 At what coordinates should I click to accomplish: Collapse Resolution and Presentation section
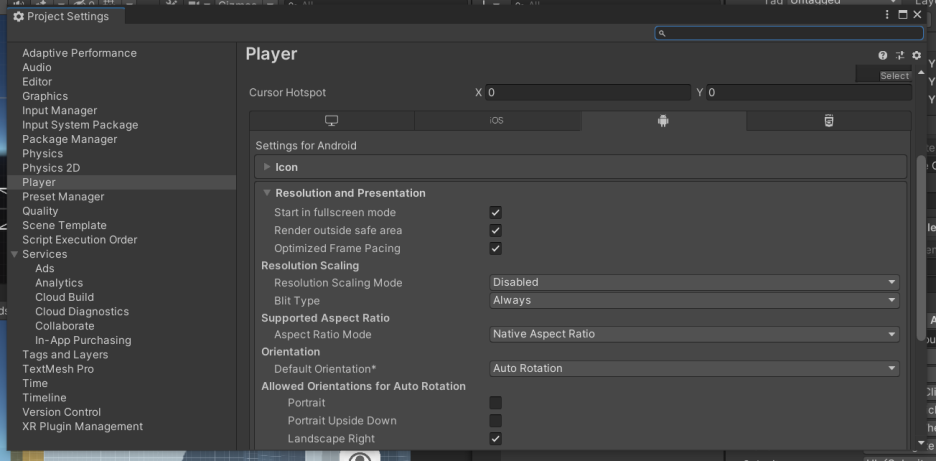tap(267, 193)
